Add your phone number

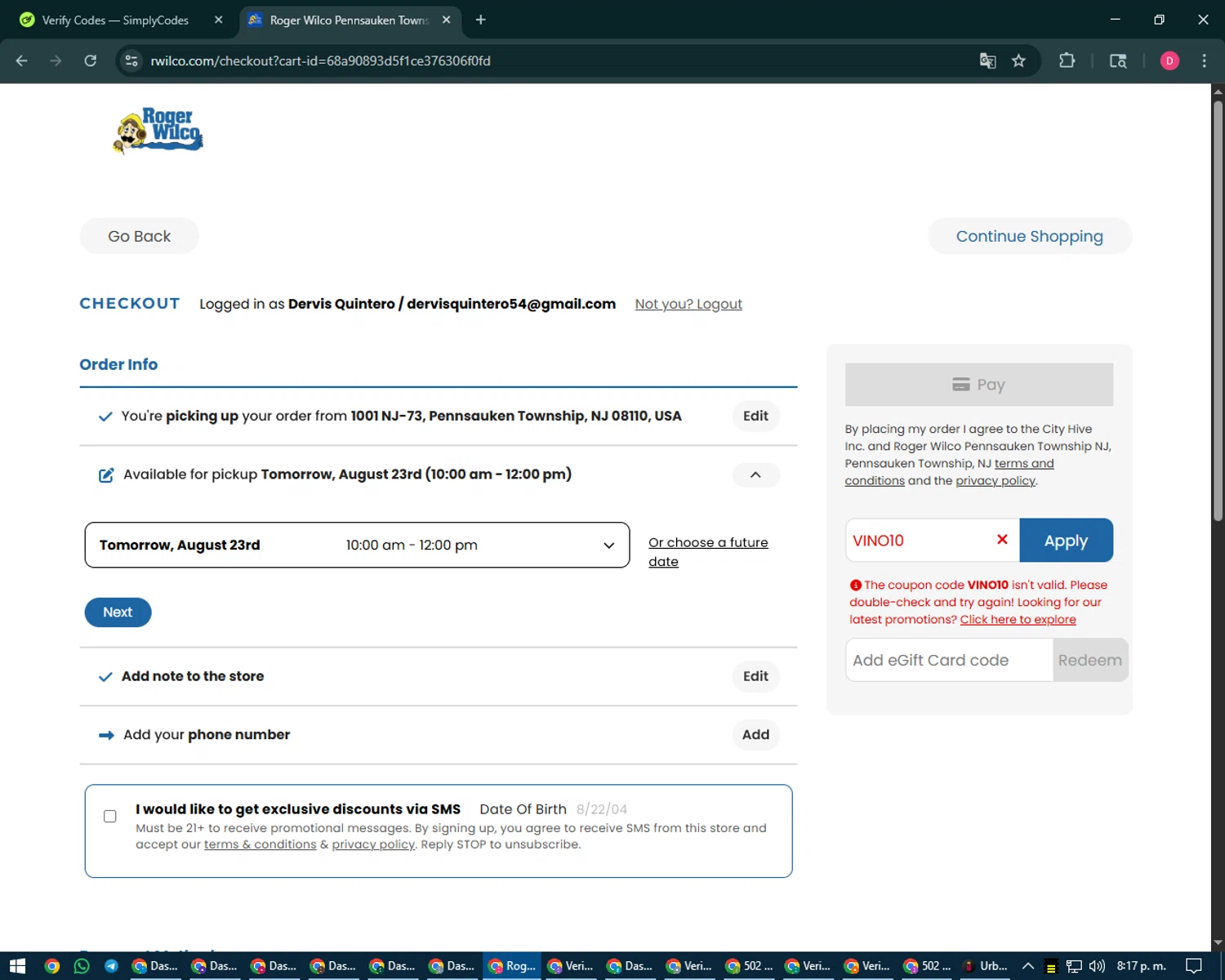coord(755,734)
